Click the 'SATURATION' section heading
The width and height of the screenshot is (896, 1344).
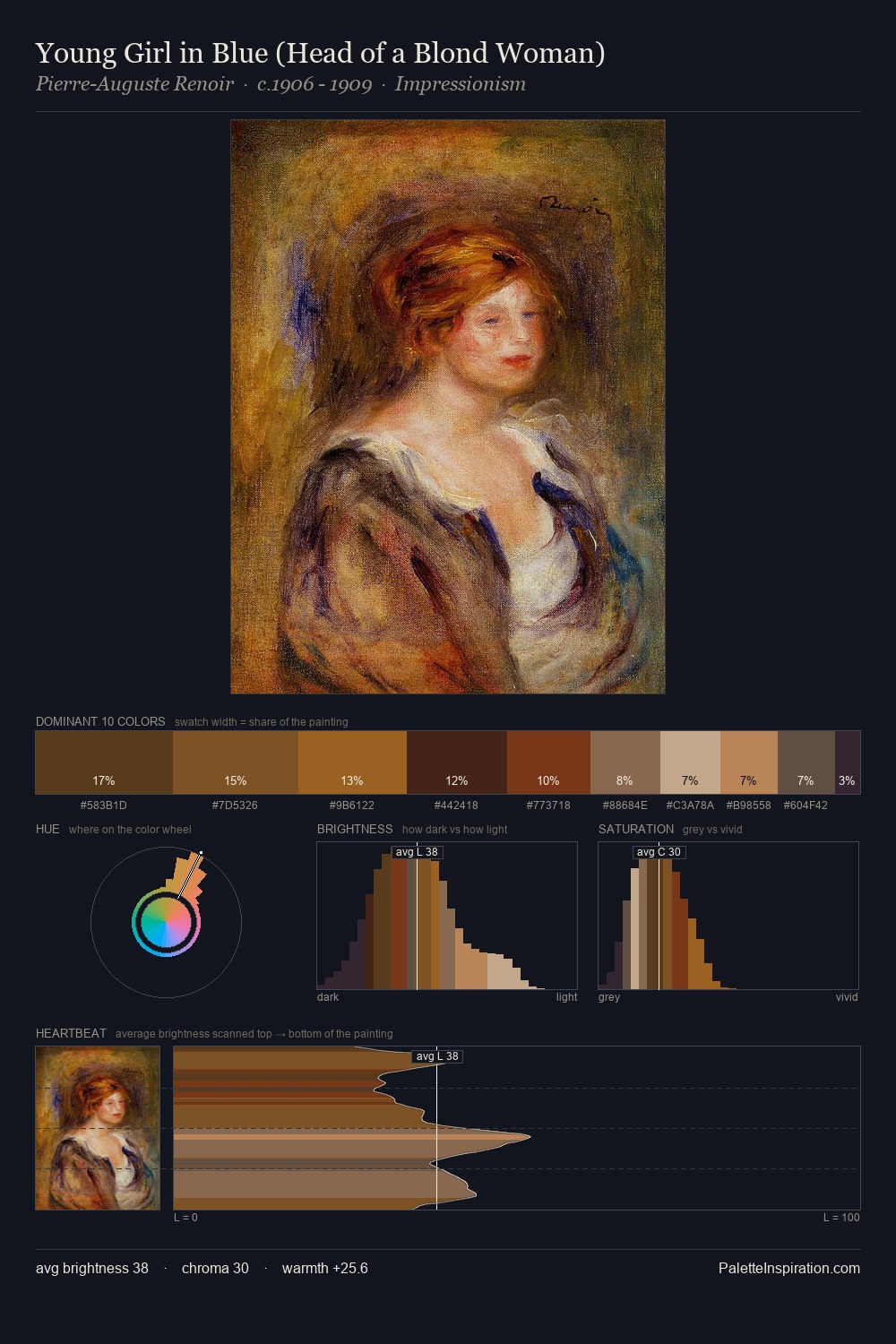(x=636, y=829)
